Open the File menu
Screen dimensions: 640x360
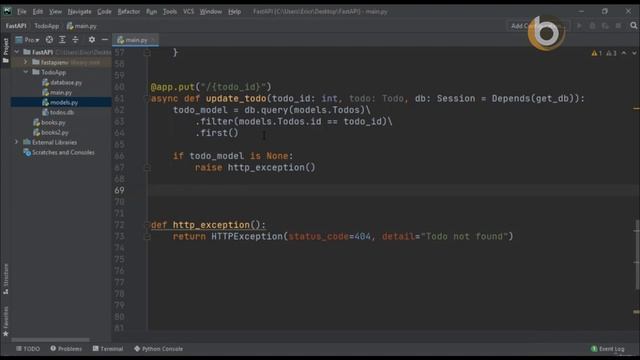[x=22, y=11]
